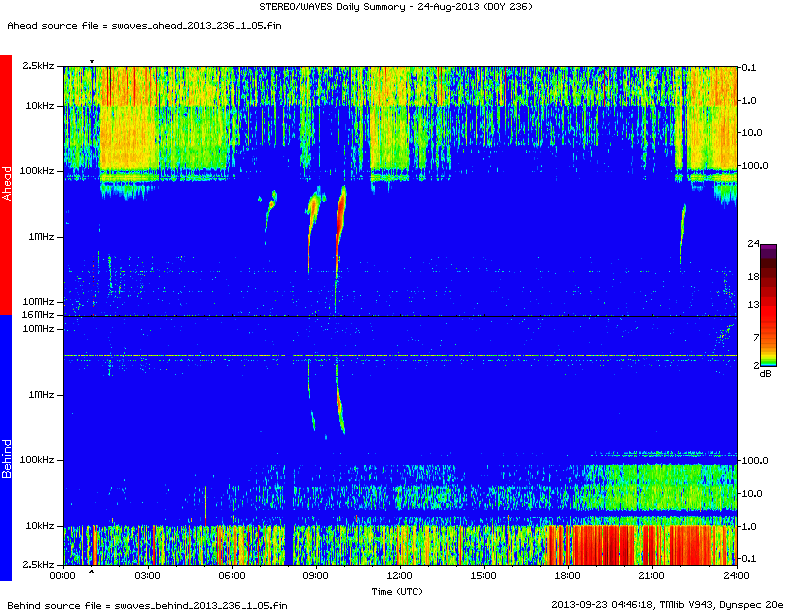Click the top 2.5kHz frequency label
The width and height of the screenshot is (792, 612).
38,66
